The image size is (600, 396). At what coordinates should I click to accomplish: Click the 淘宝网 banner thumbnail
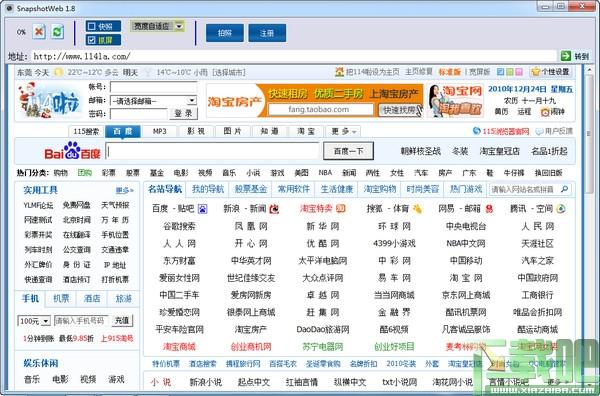pyautogui.click(x=455, y=101)
